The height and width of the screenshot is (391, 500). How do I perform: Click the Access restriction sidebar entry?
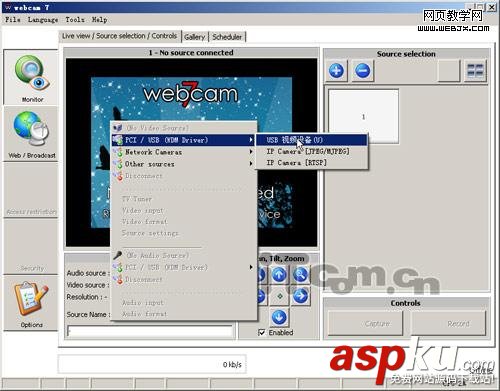(31, 191)
